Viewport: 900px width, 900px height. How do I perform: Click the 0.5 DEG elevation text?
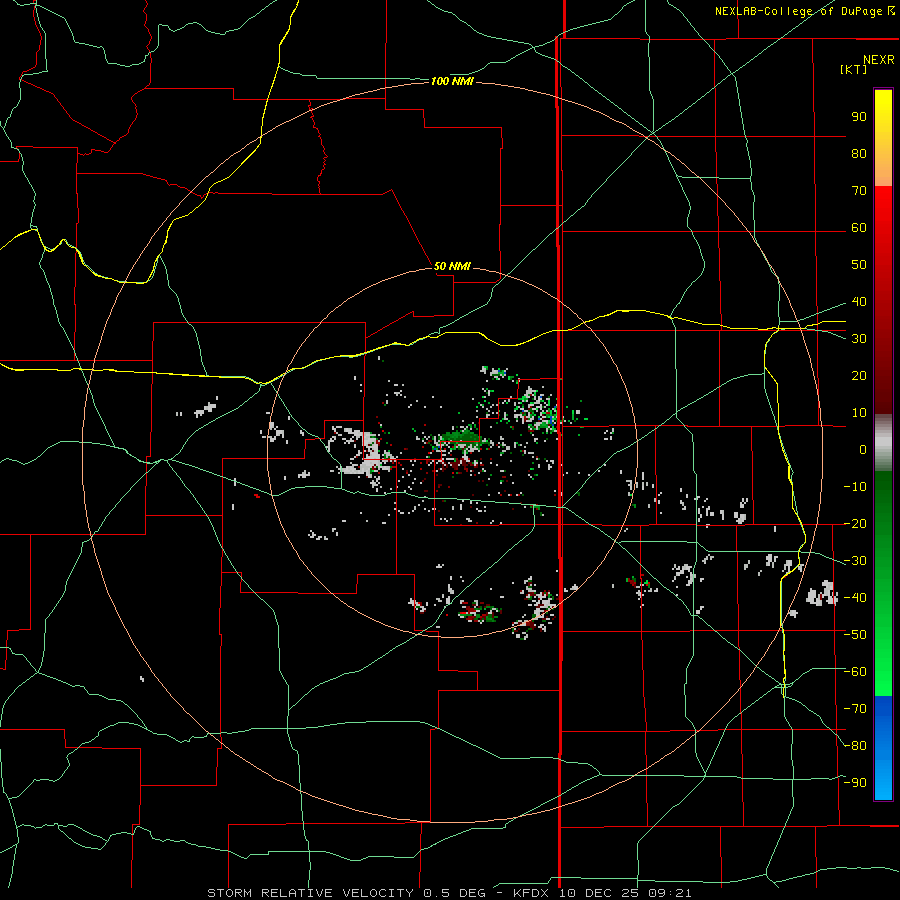click(x=454, y=893)
